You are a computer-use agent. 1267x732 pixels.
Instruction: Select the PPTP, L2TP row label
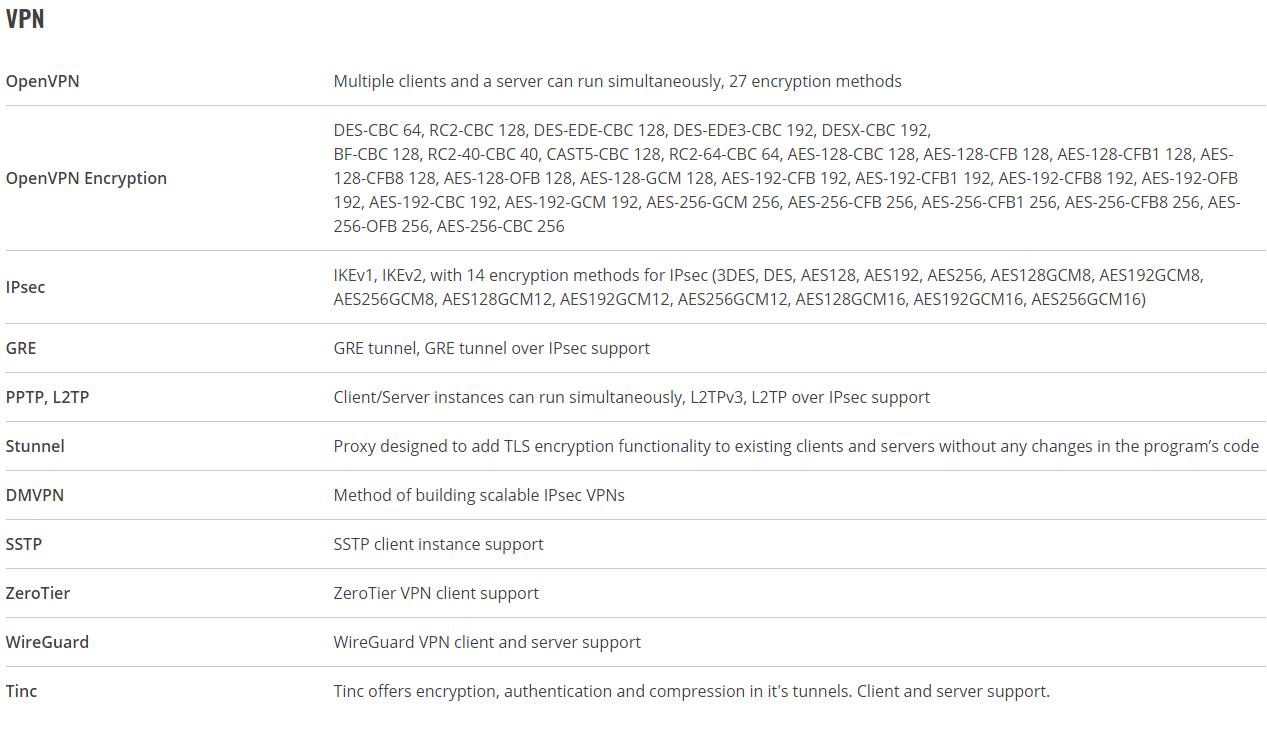pyautogui.click(x=47, y=397)
